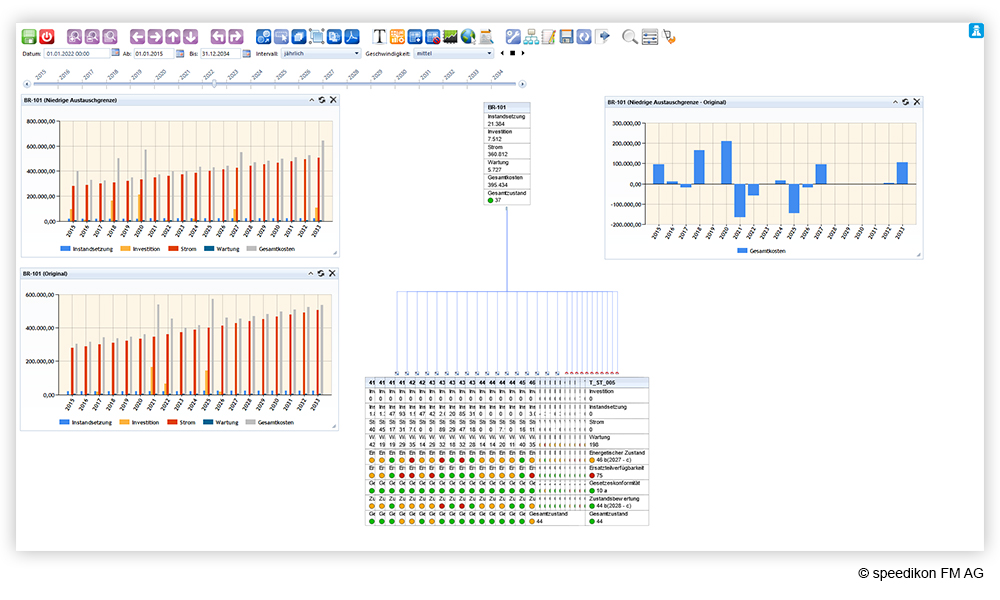Screen dimensions: 1000x600
Task: Open the Intervall dropdown showing jährlich
Action: (x=321, y=54)
